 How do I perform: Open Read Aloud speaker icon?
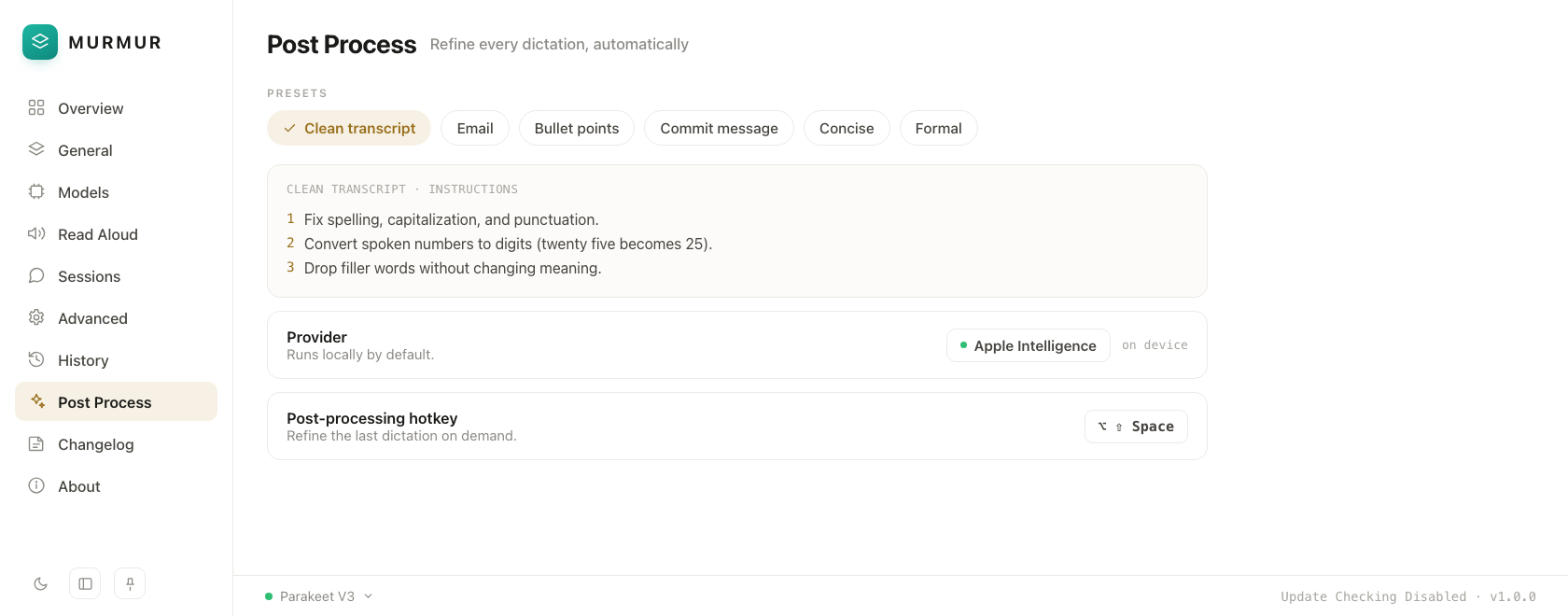(36, 233)
